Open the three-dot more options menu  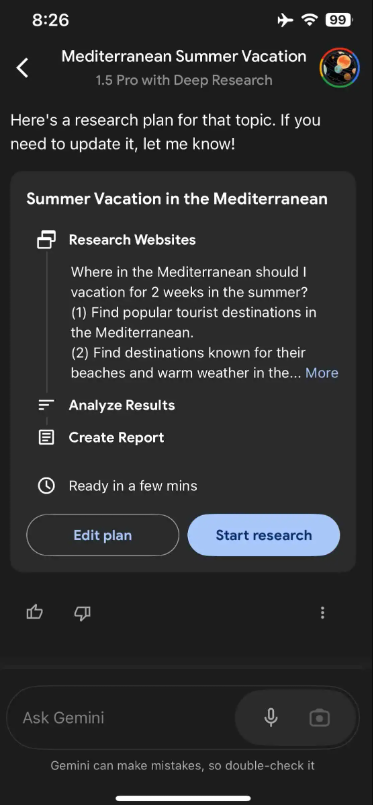[x=322, y=612]
